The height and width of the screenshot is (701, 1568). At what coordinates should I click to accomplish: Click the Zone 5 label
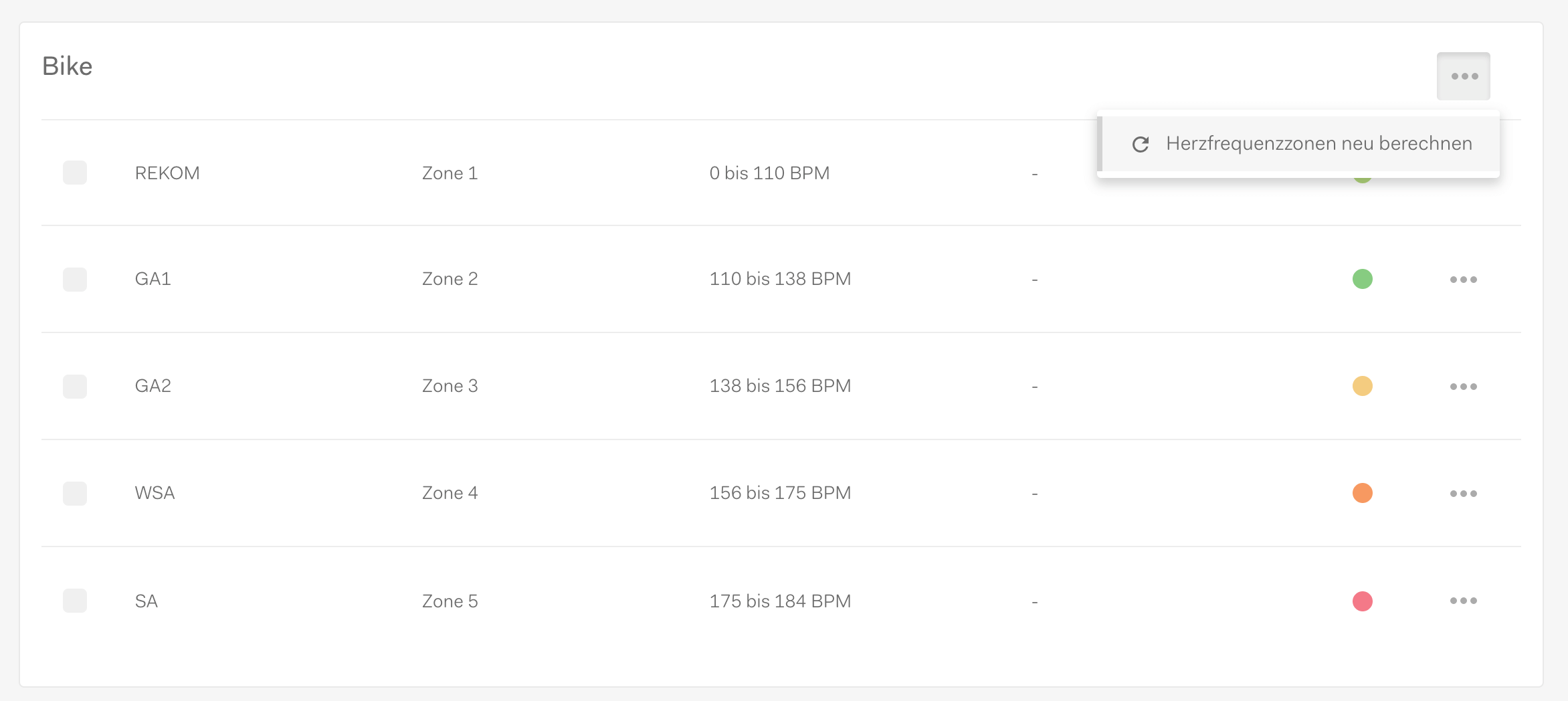point(450,601)
